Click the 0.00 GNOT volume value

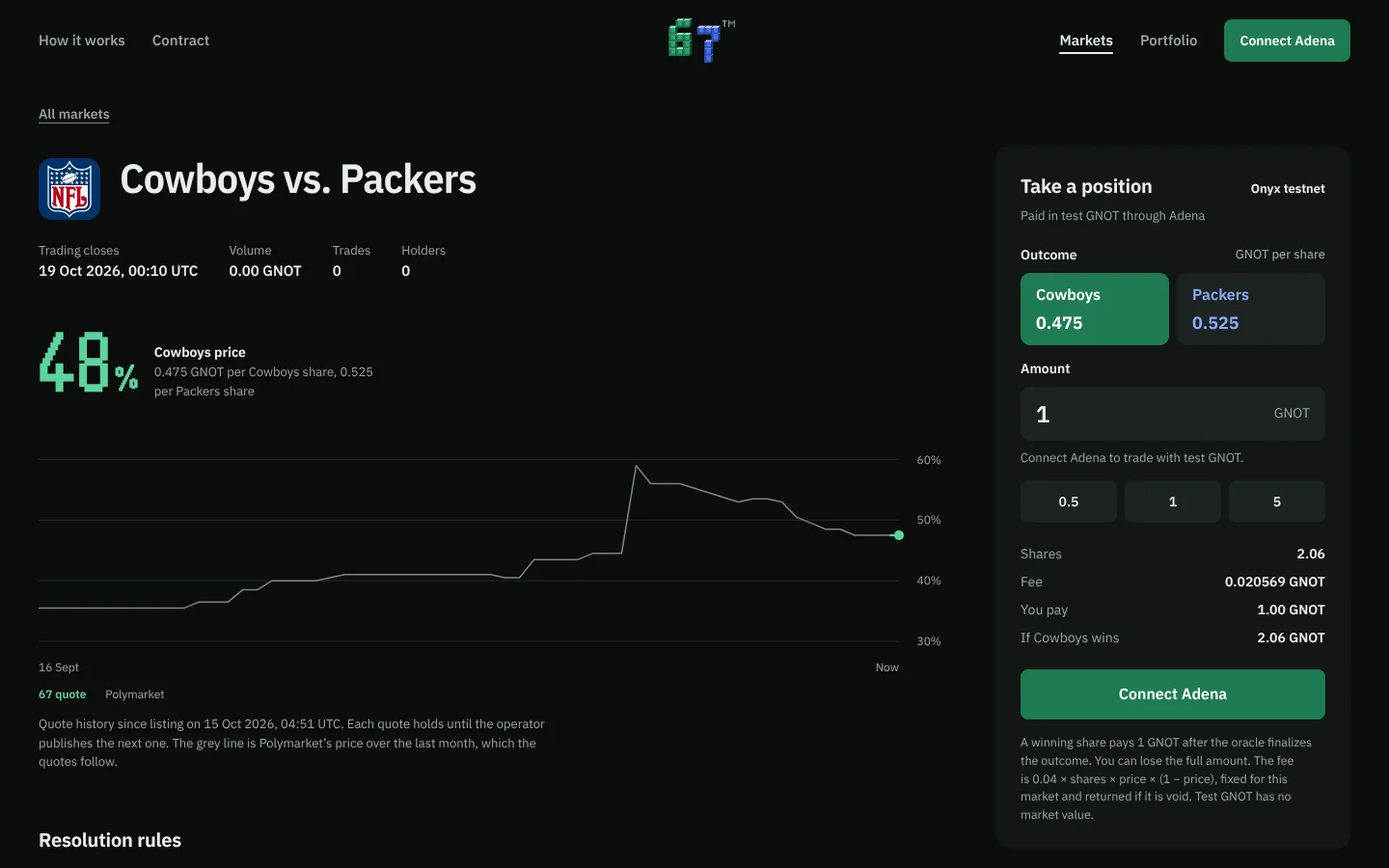265,271
